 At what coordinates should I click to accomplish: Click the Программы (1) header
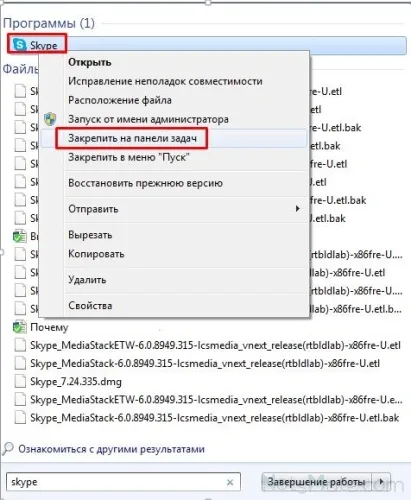point(49,23)
